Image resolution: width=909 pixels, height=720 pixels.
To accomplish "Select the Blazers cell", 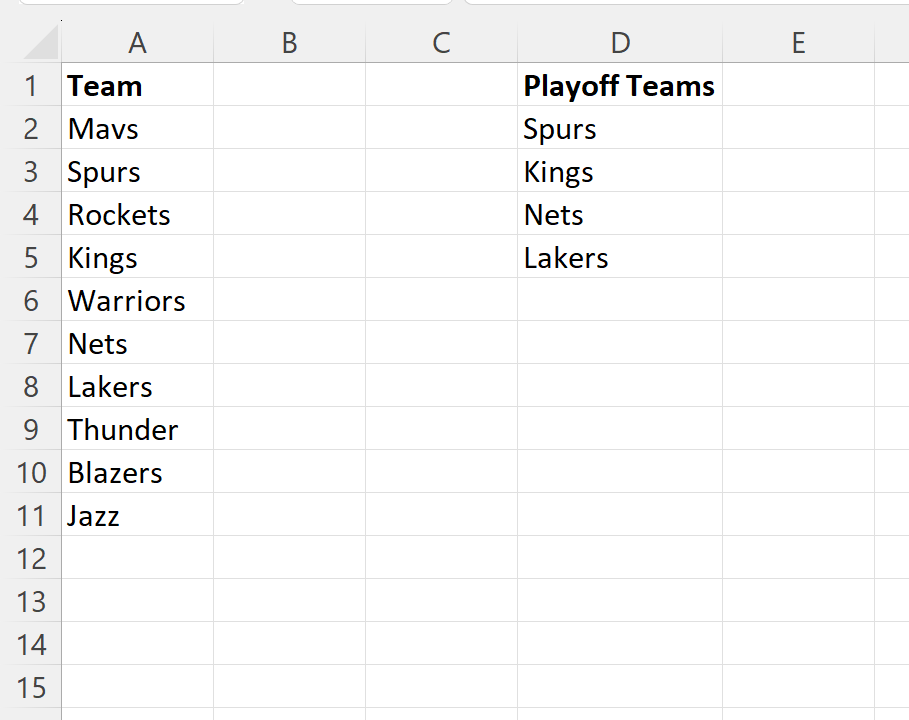I will coord(115,473).
